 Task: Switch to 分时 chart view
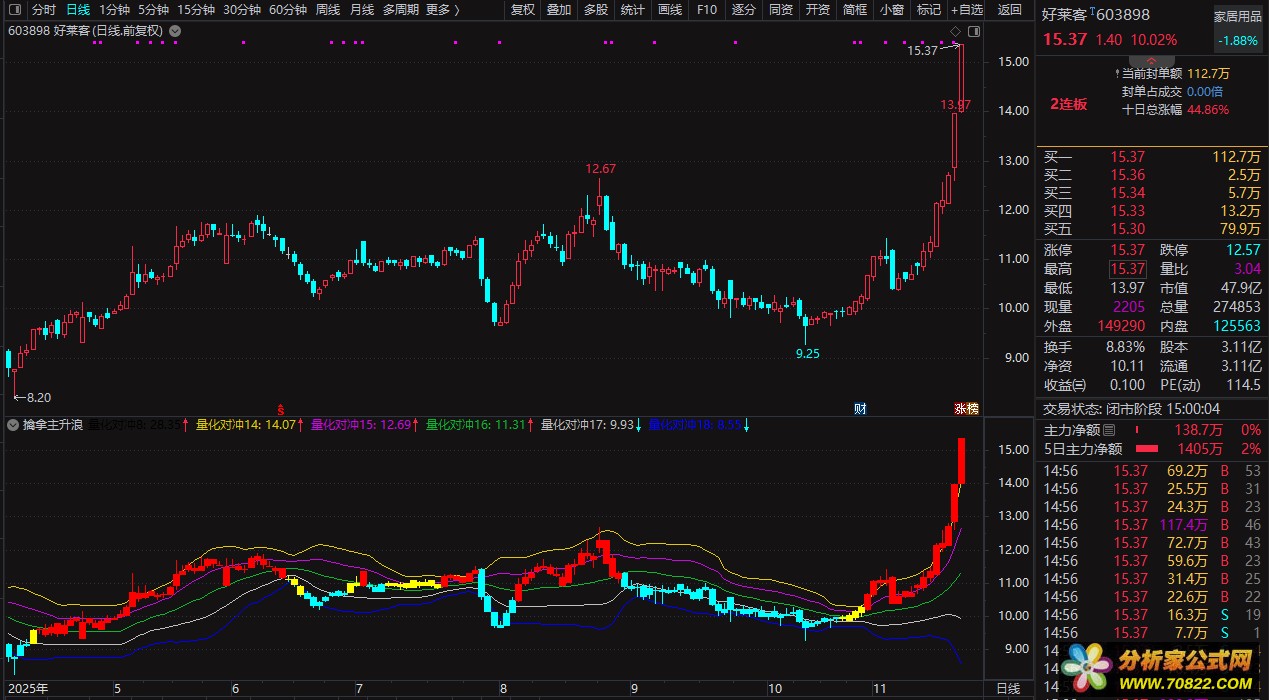point(44,9)
